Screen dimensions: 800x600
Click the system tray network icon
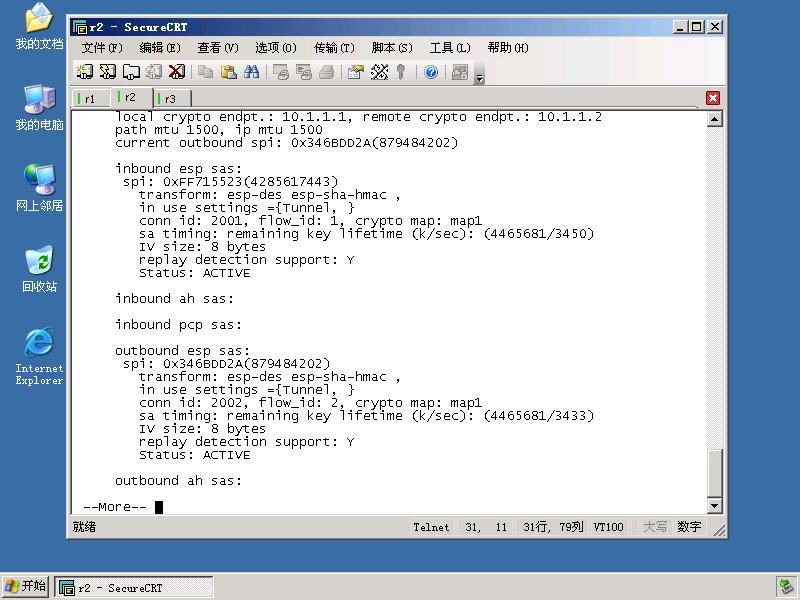786,587
